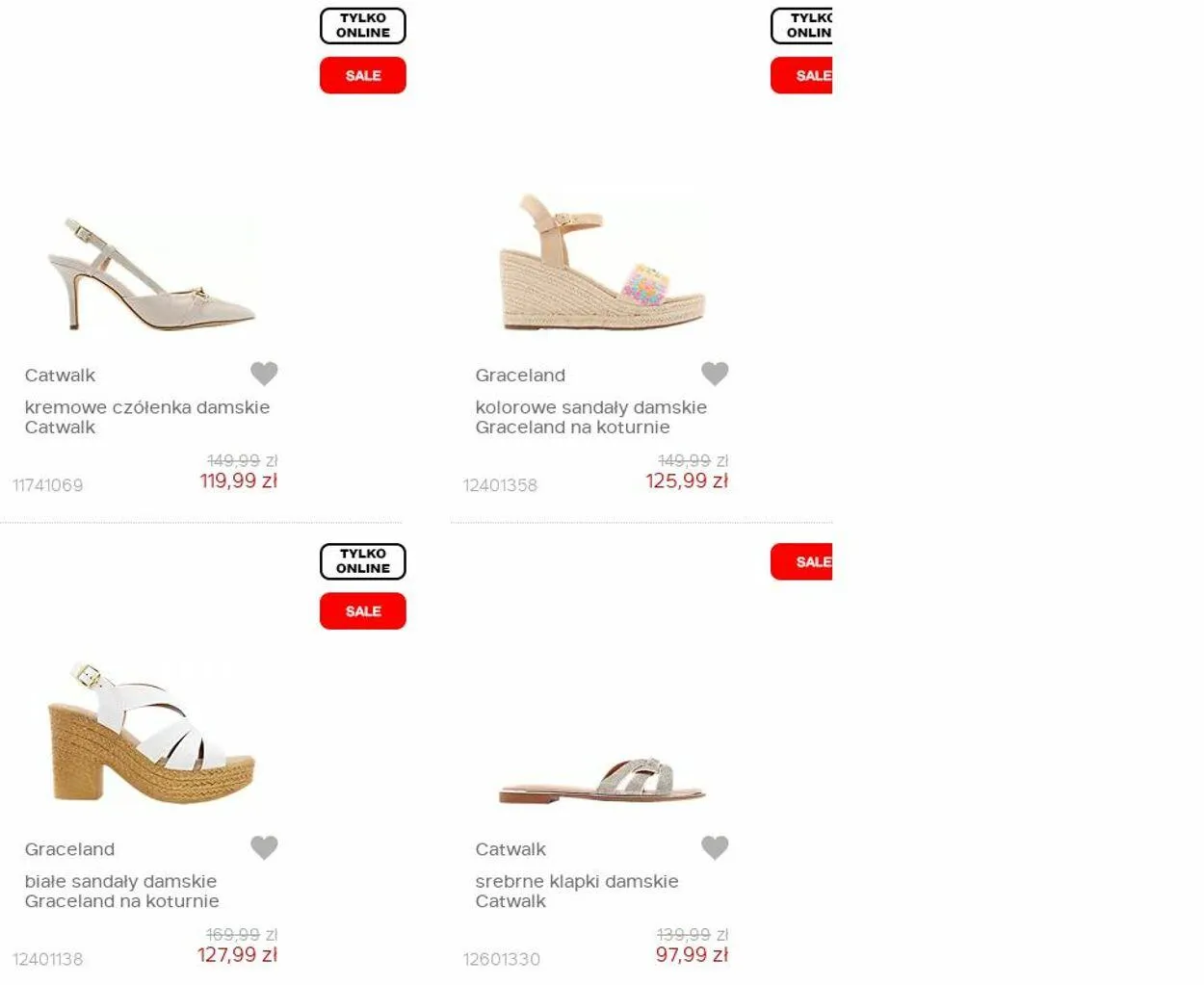Select product number 12401358
Viewport: 1204px width, 985px height.
click(500, 485)
